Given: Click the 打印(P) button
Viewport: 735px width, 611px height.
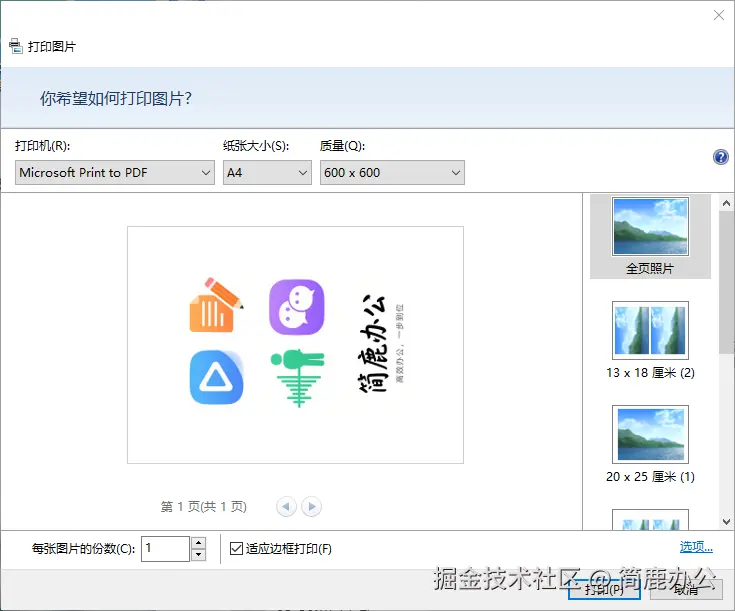Looking at the screenshot, I should pos(604,589).
